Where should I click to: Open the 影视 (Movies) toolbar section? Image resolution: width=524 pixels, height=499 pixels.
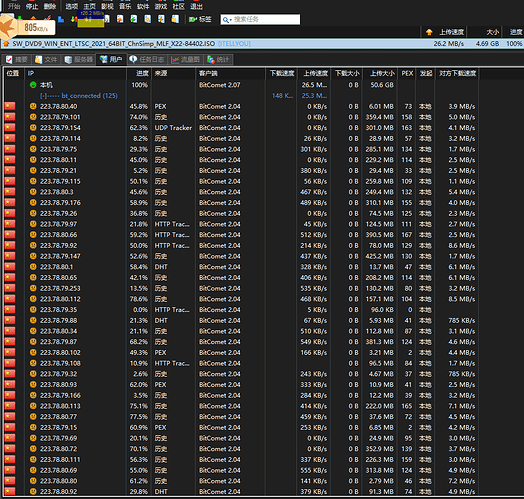107,6
